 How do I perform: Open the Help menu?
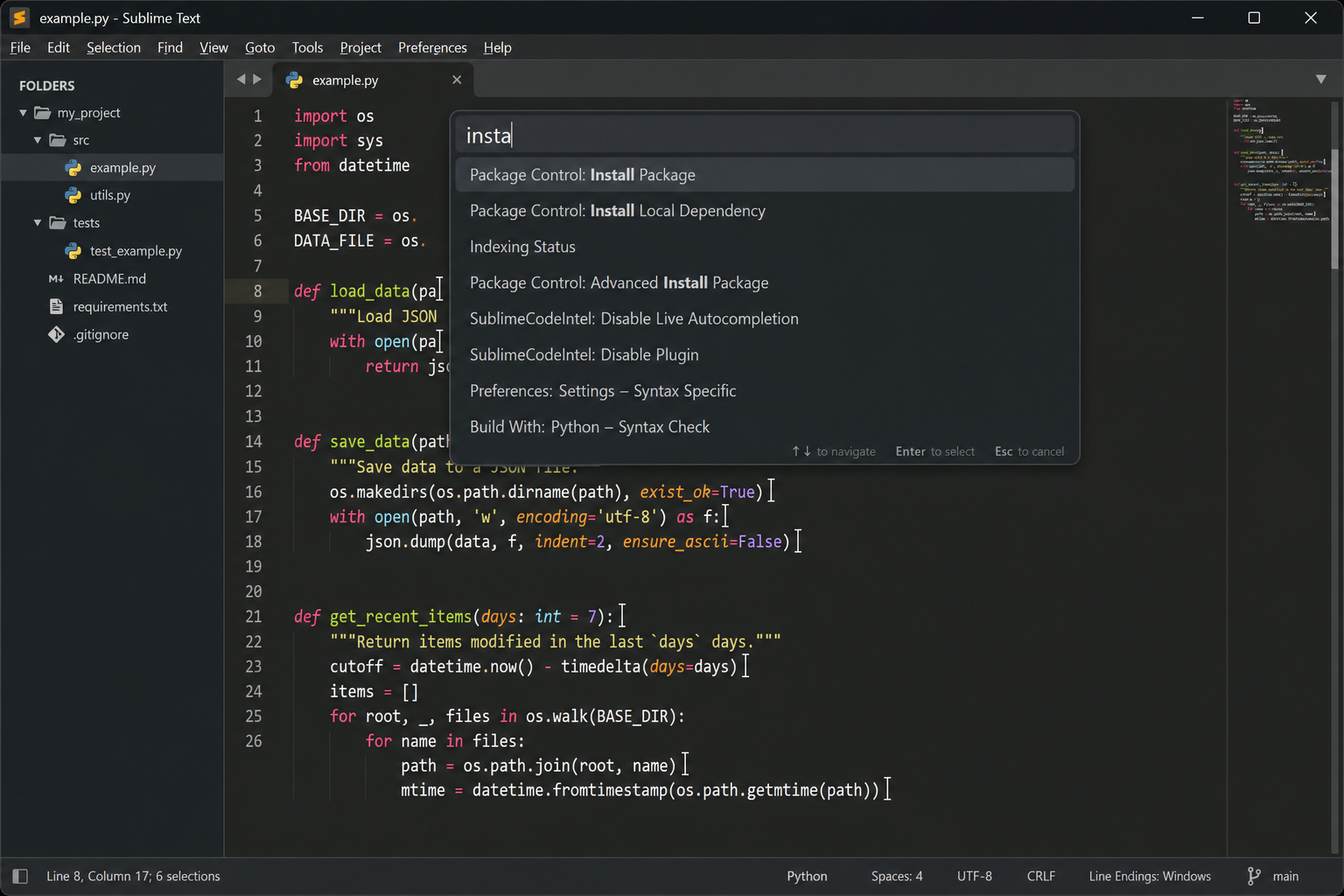[497, 47]
